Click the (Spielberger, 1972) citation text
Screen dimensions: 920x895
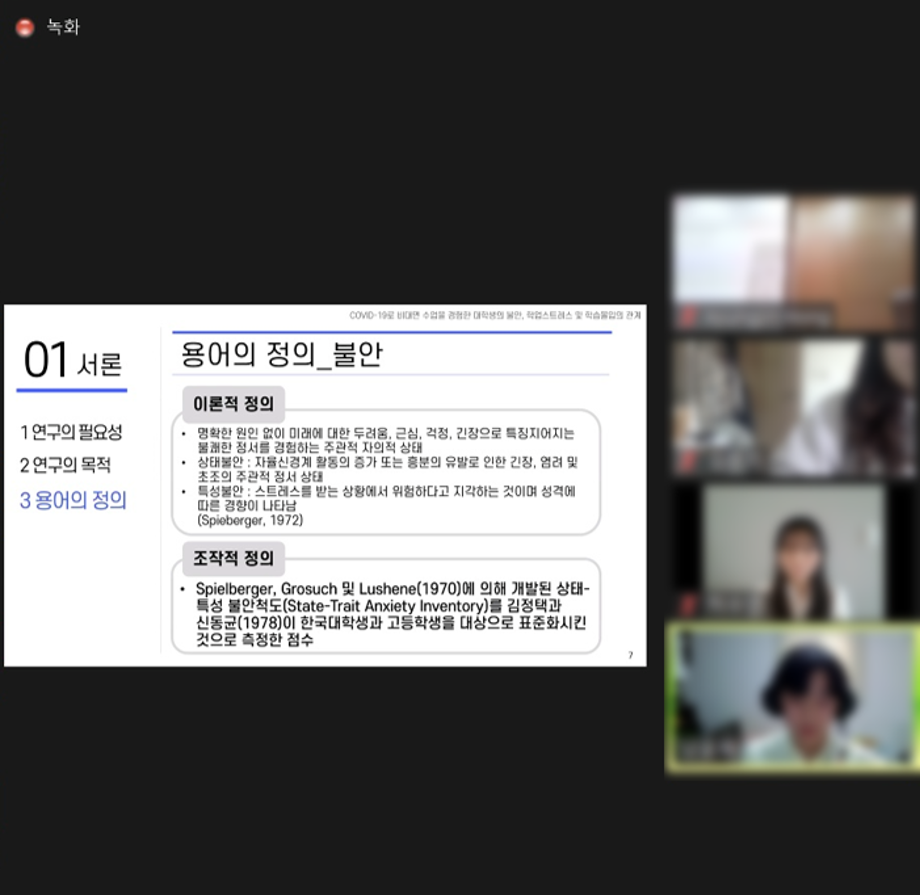[x=250, y=521]
